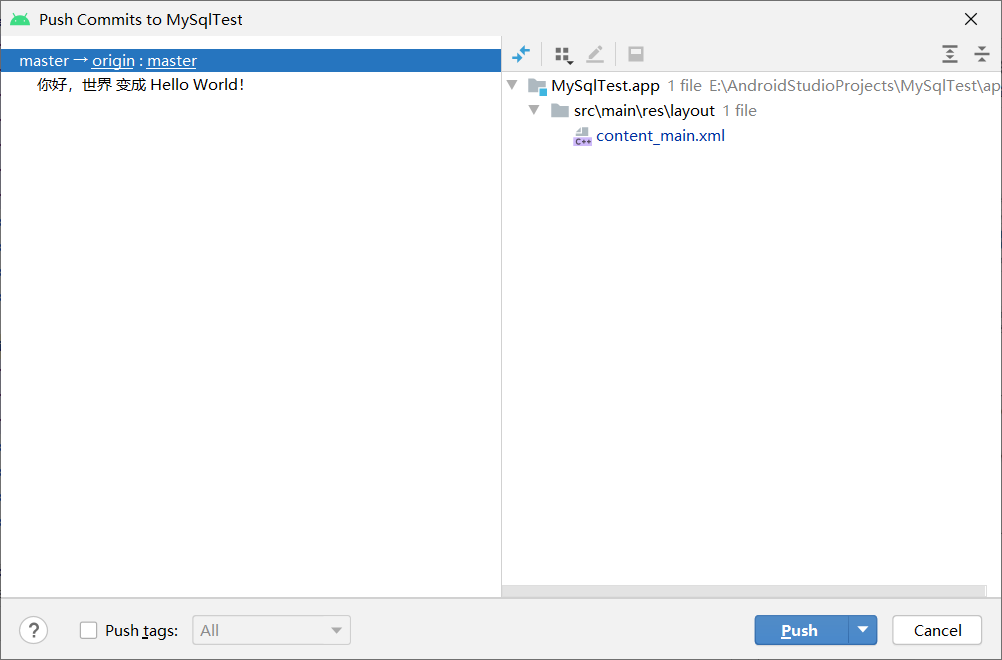Screen dimensions: 1002x660
Task: Select the Edit Source pencil icon
Action: pyautogui.click(x=595, y=54)
